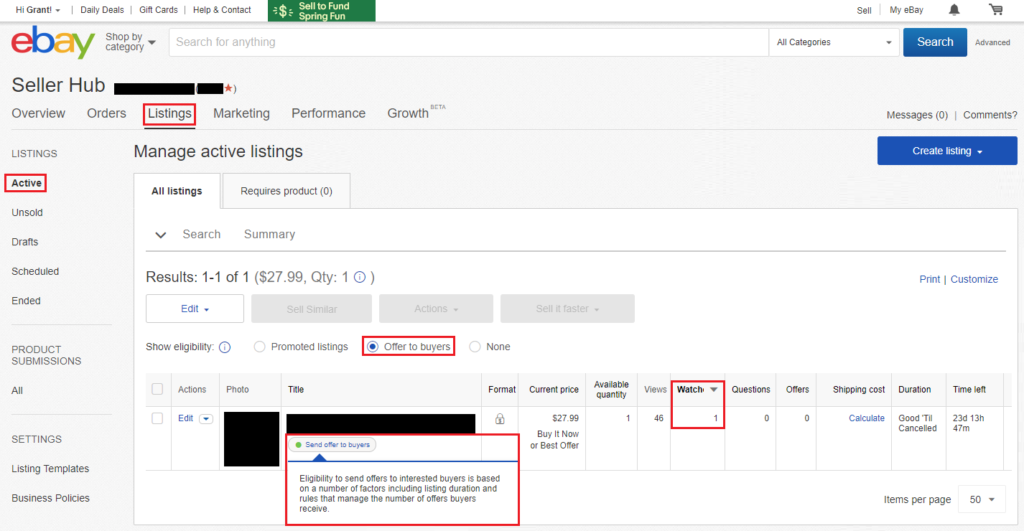Viewport: 1024px width, 531px height.
Task: Open Ended listings in sidebar
Action: (26, 300)
